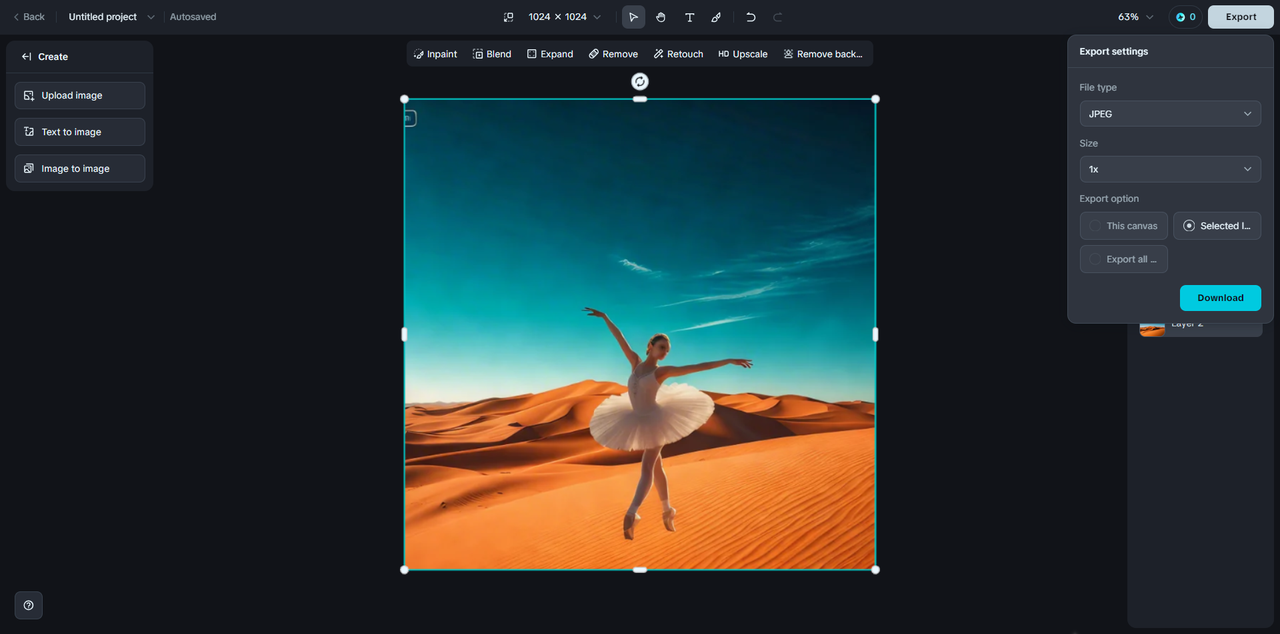Click the Autosaved status text
Viewport: 1280px width, 634px height.
(x=193, y=17)
